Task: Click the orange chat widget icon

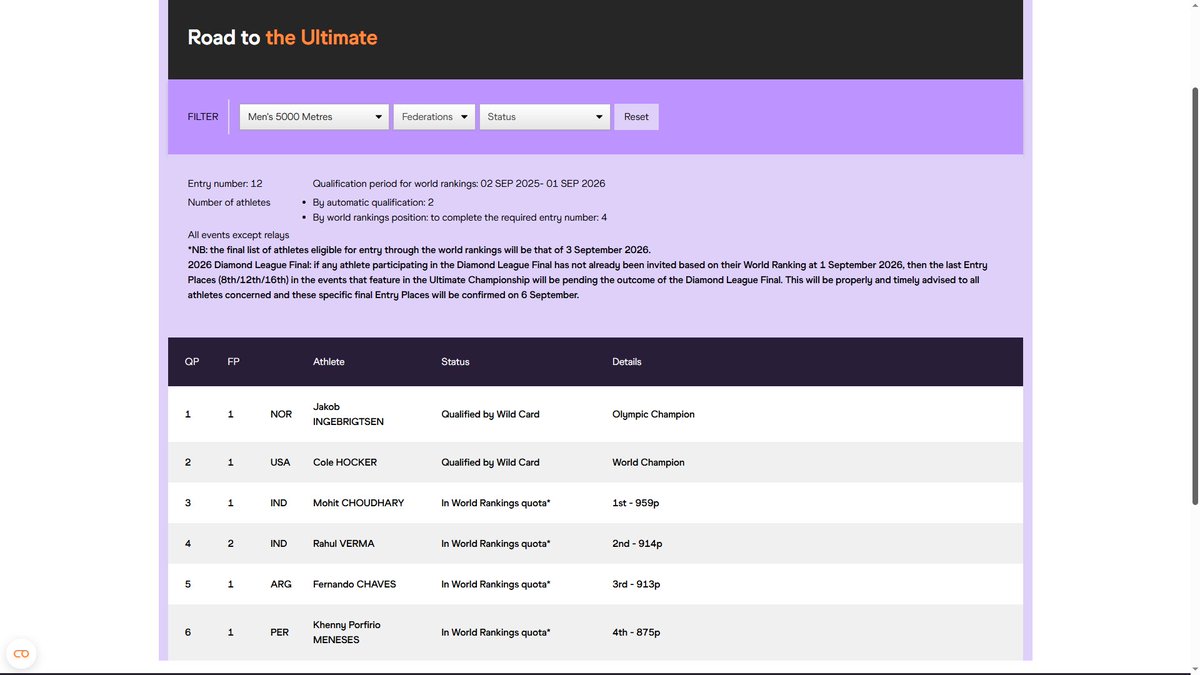Action: coord(21,654)
